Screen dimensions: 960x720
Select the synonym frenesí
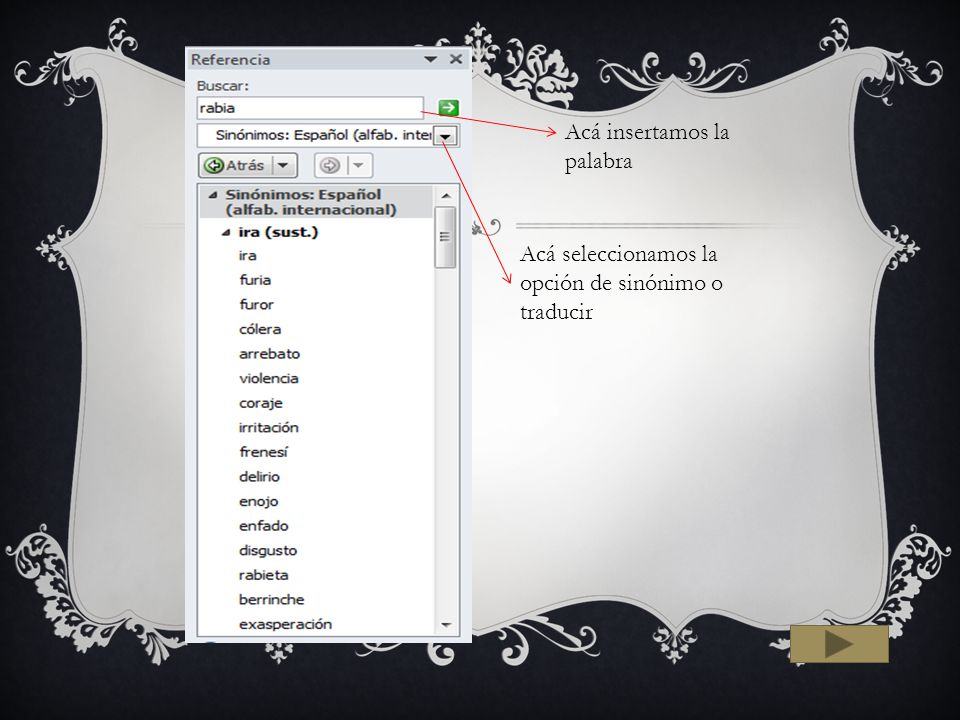(263, 452)
